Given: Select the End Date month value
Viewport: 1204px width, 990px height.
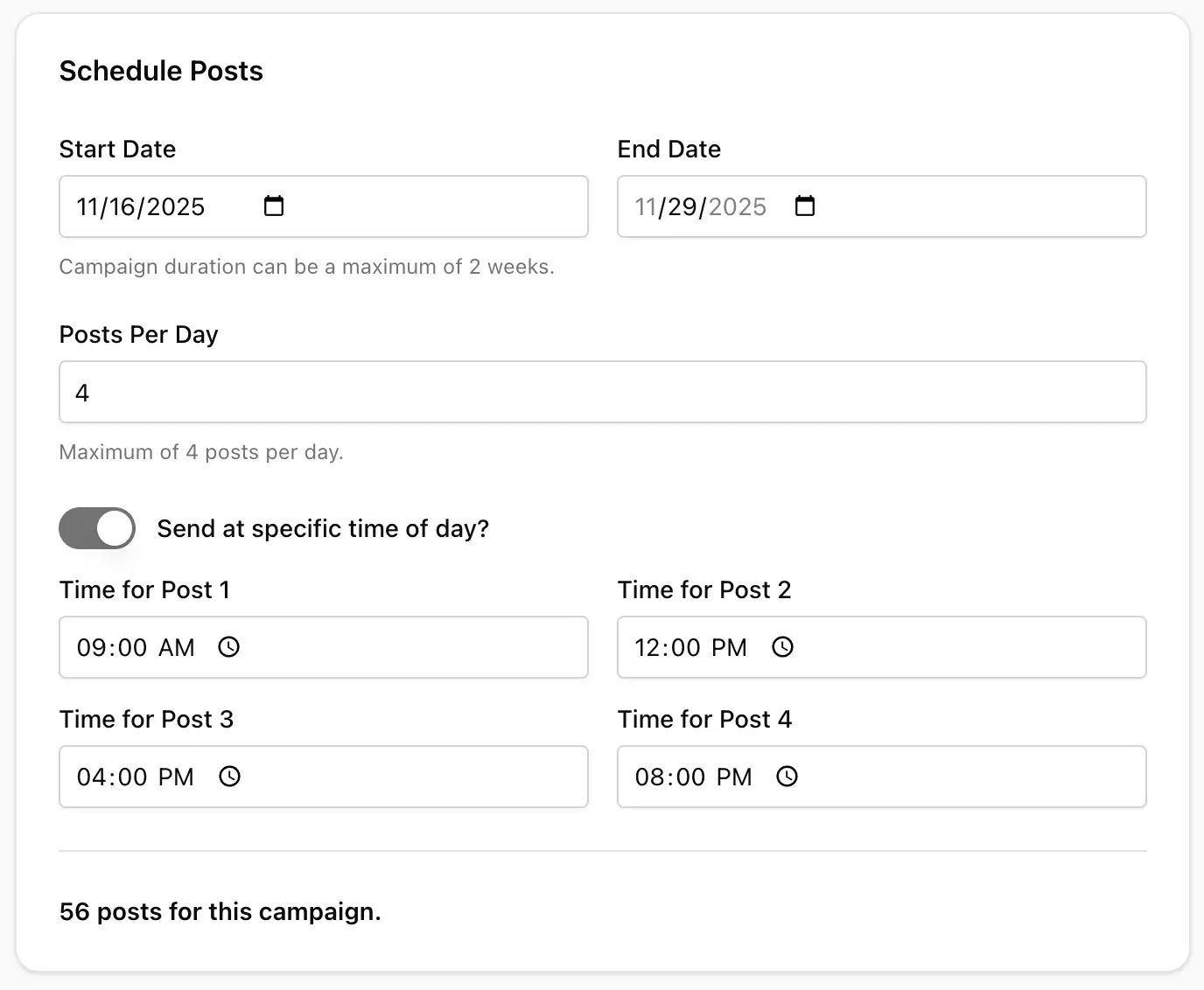Looking at the screenshot, I should [x=647, y=206].
